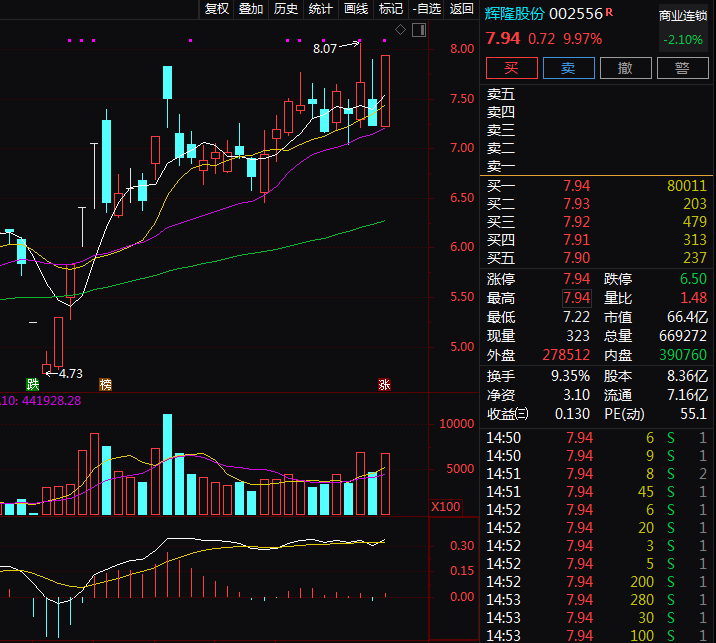Viewport: 716px width, 643px height.
Task: Click the last red candlestick near 7.94
Action: click(385, 91)
